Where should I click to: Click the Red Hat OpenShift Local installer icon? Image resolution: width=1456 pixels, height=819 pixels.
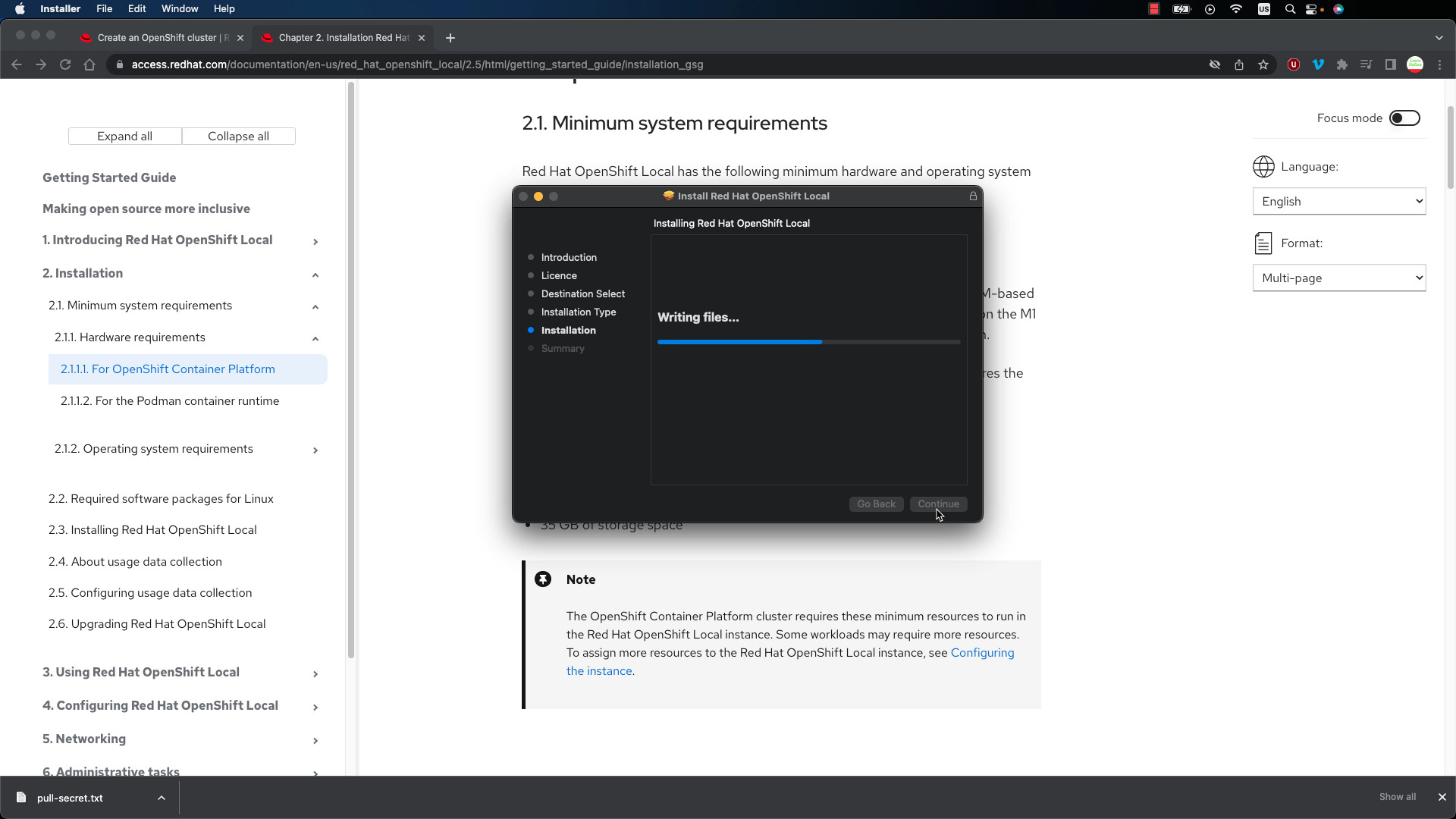(x=668, y=196)
